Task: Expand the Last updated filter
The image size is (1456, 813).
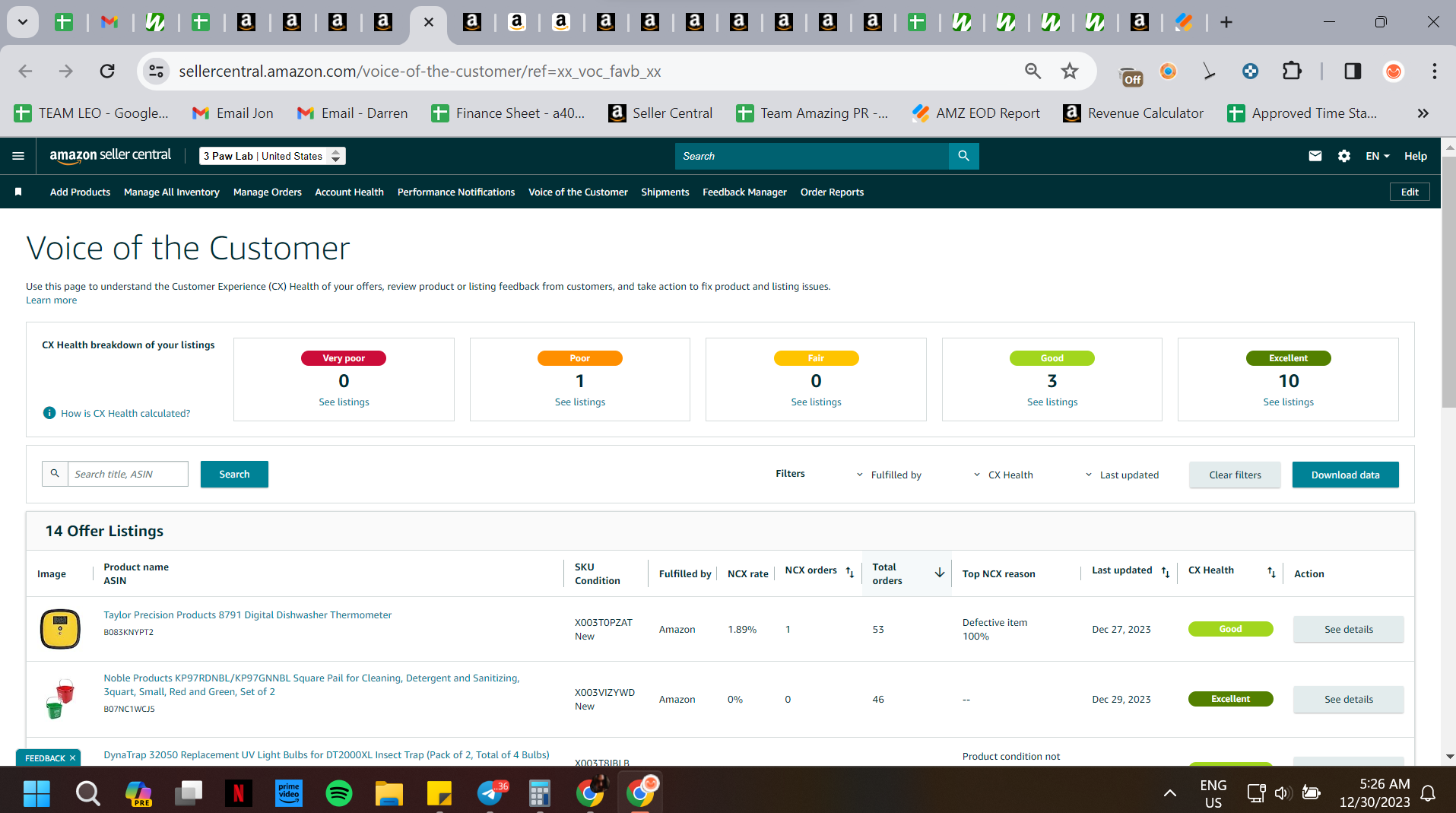Action: pyautogui.click(x=1122, y=475)
